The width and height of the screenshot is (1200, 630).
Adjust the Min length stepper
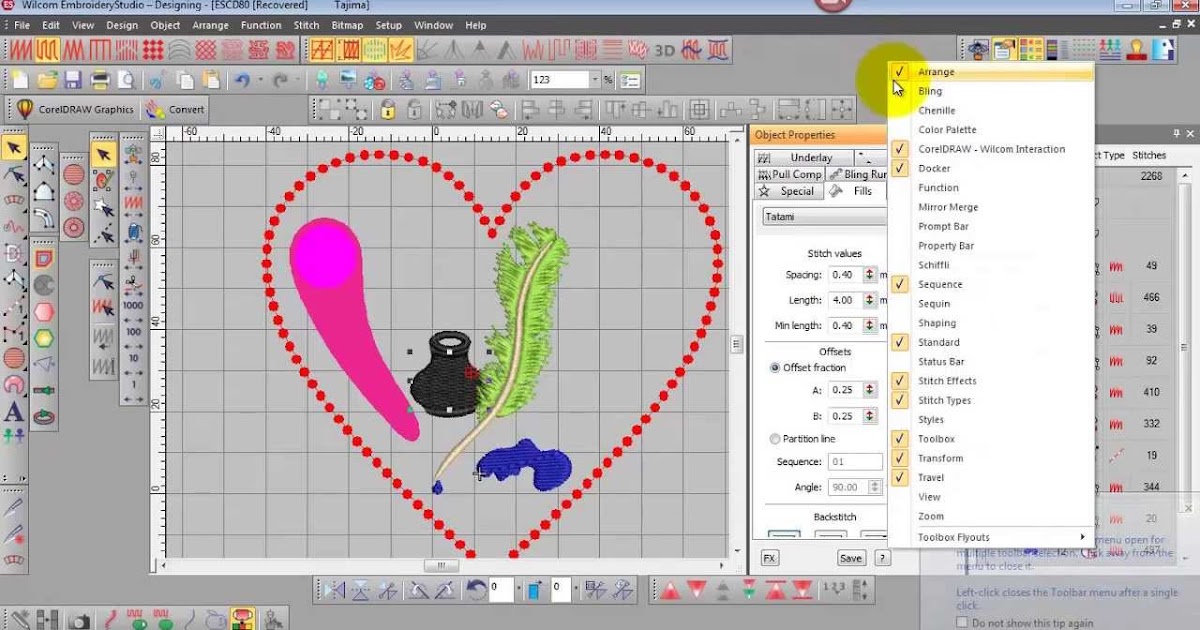[x=870, y=326]
